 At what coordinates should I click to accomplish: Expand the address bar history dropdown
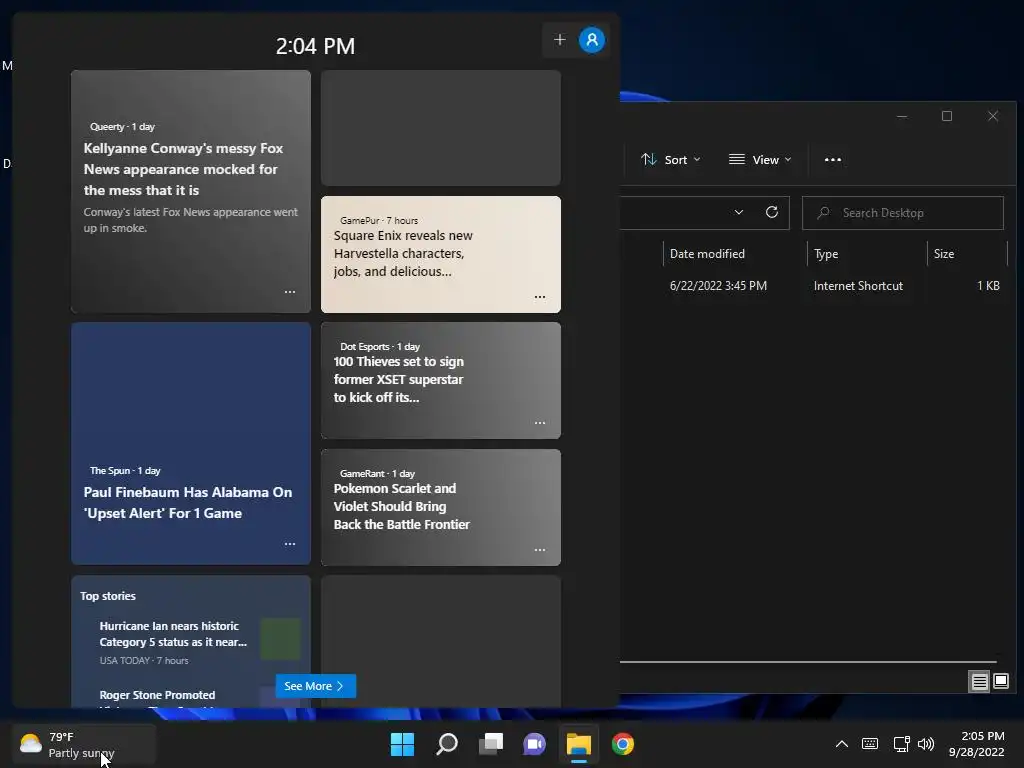pyautogui.click(x=739, y=212)
